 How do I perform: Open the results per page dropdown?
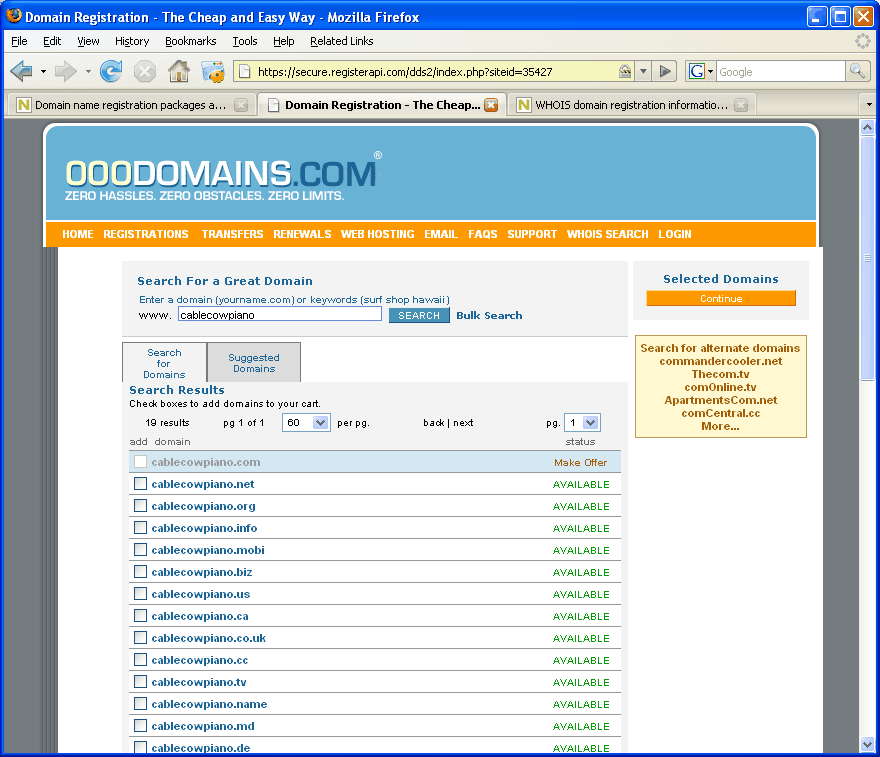[306, 423]
